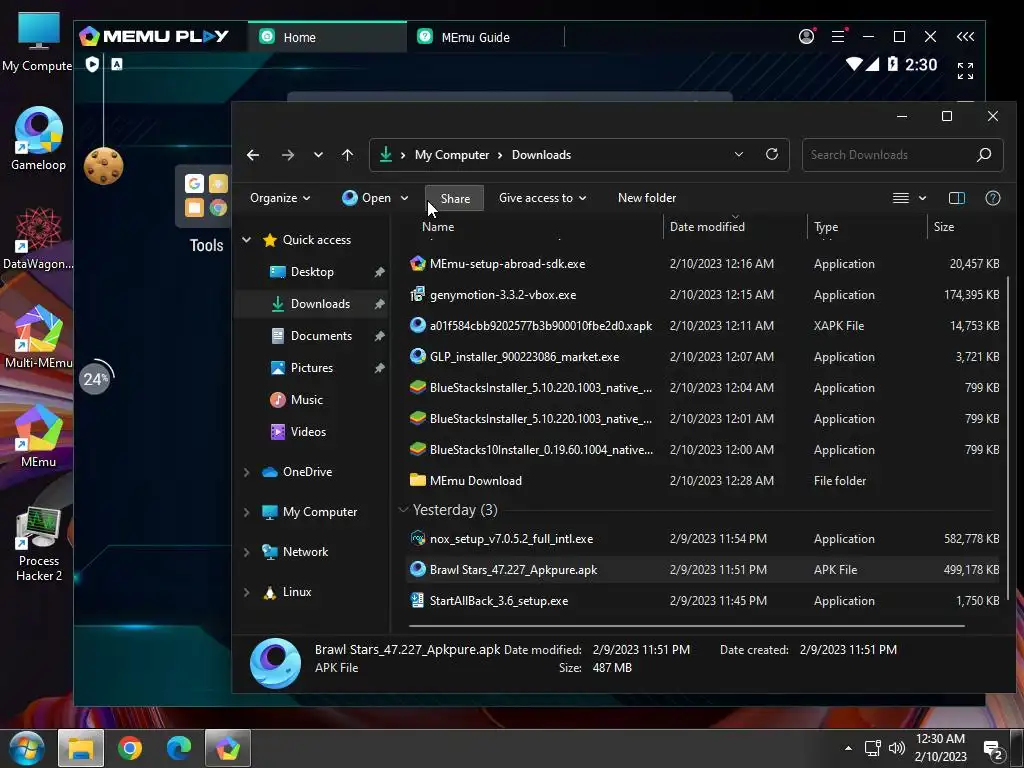
Task: Open view options dropdown arrow
Action: coord(922,198)
